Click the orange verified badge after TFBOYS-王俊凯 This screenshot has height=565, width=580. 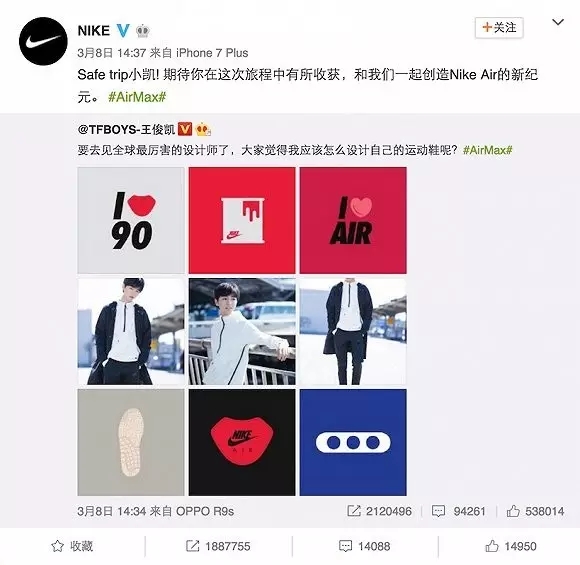(185, 129)
